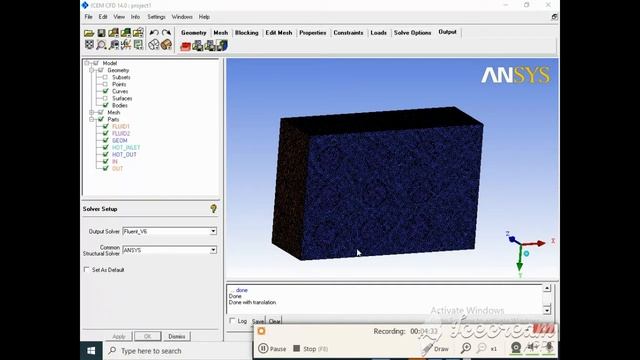Collapse the Parts tree node
This screenshot has height=360, width=640.
pos(92,119)
